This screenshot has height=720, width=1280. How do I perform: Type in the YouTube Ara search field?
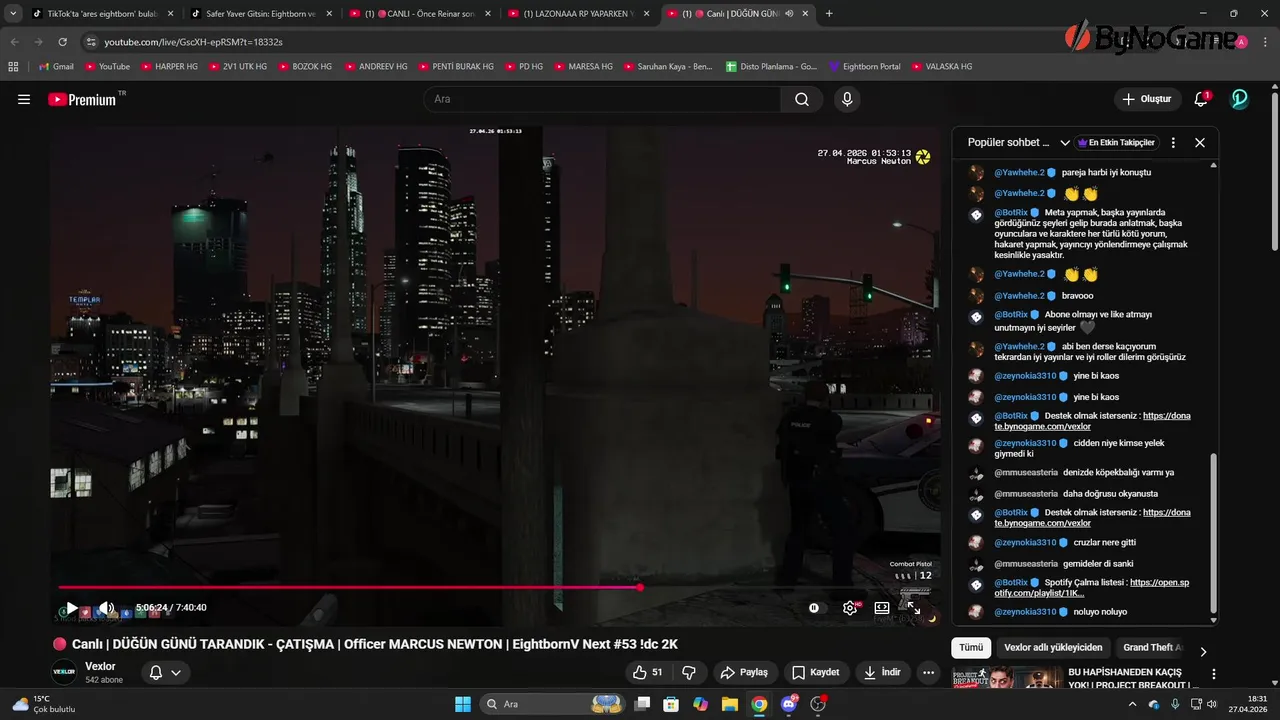pos(602,99)
